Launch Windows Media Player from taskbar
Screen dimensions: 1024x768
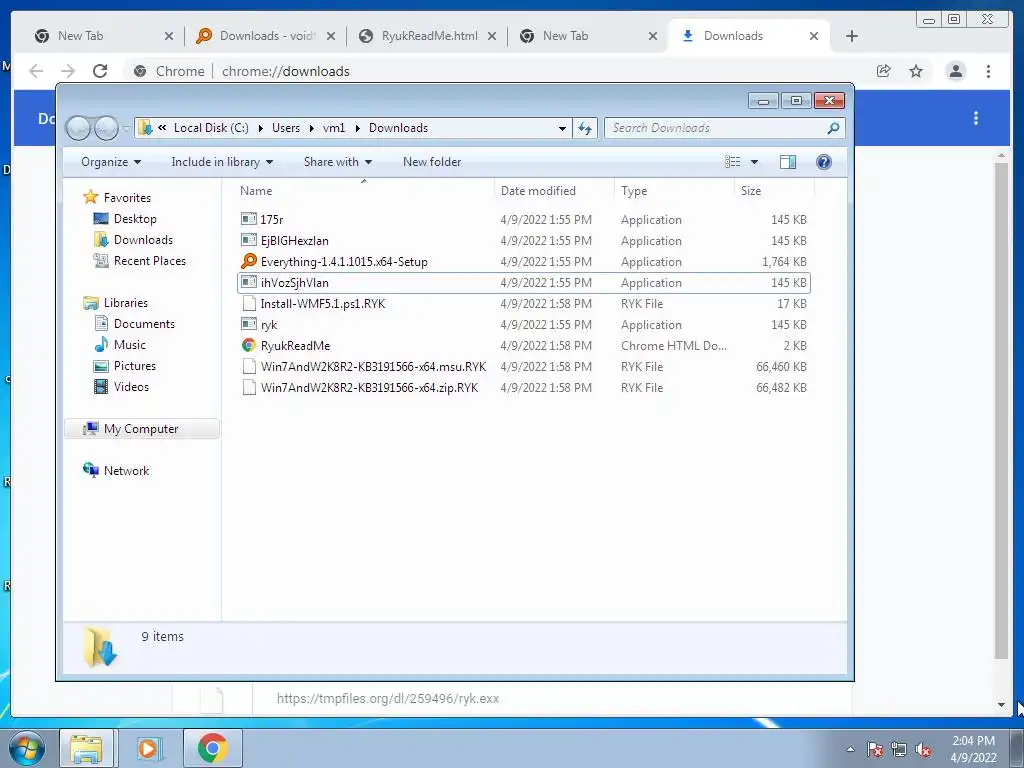[x=150, y=748]
